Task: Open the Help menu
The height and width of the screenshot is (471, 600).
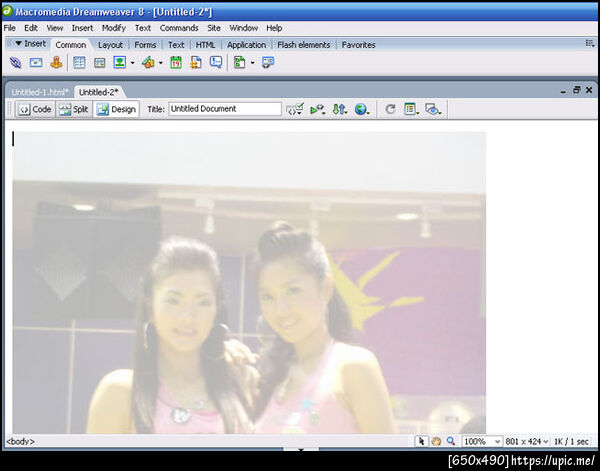Action: (x=274, y=28)
